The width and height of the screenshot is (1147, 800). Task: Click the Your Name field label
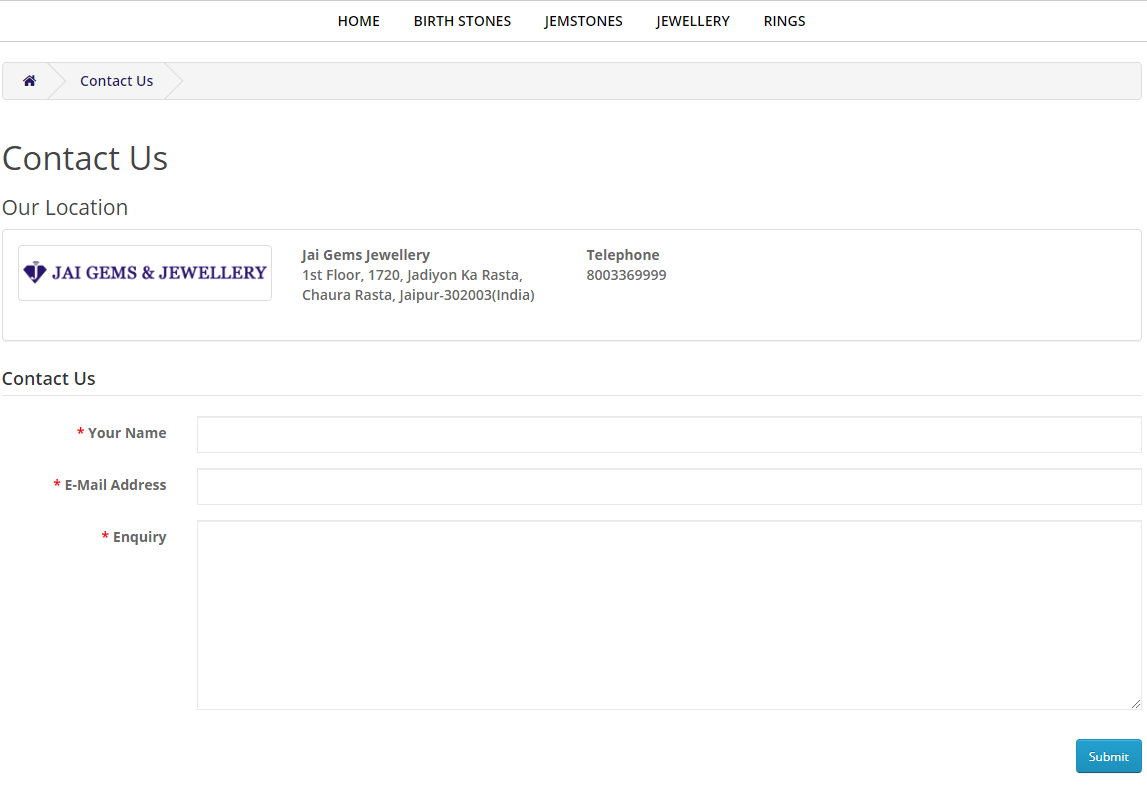click(126, 433)
